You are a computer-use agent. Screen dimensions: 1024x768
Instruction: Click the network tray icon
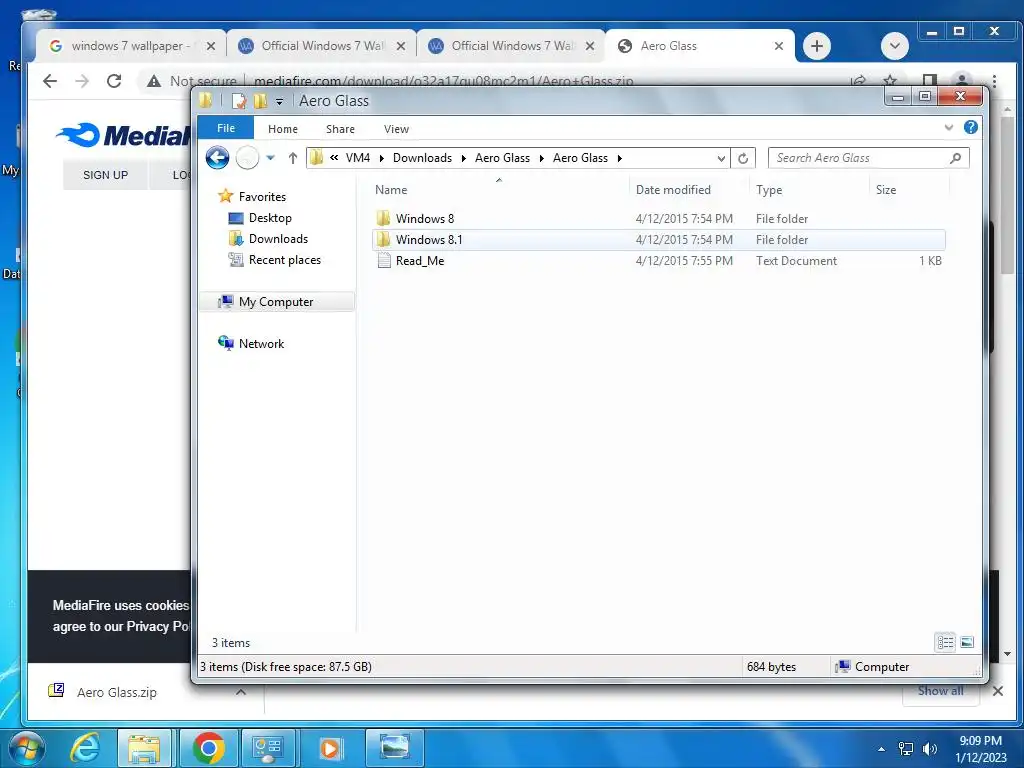pos(906,749)
